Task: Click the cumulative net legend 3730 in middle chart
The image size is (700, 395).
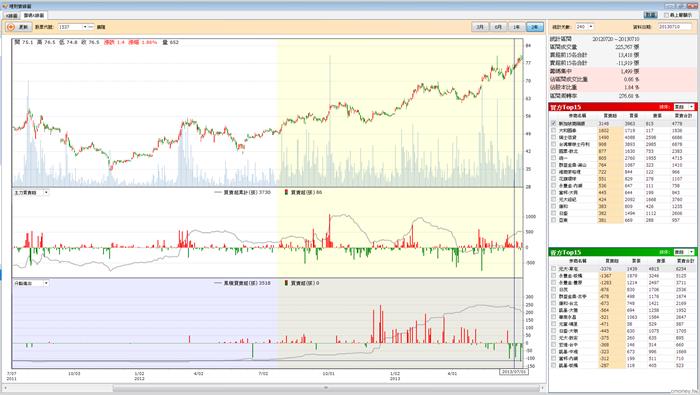Action: coord(242,192)
